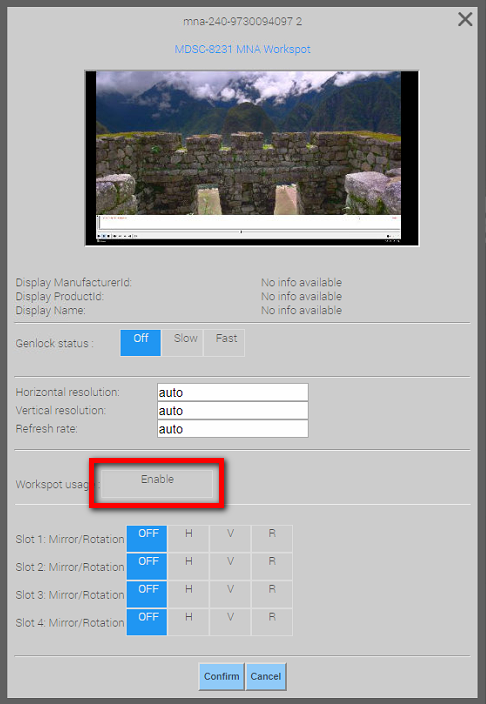
Task: Set Slot 3 mirror to H
Action: [189, 594]
